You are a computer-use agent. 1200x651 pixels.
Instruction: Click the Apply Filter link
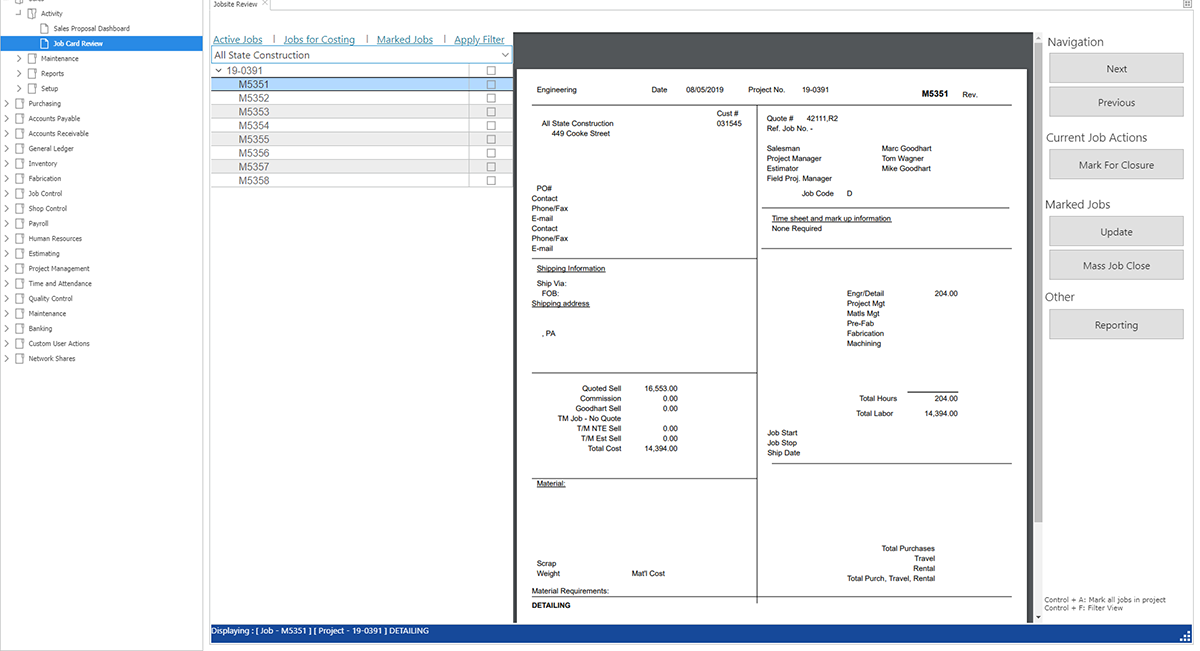click(479, 40)
